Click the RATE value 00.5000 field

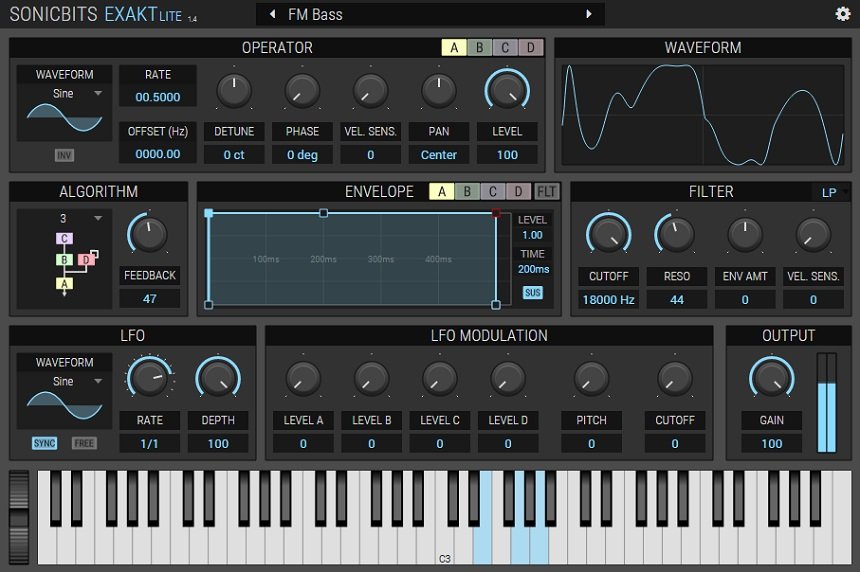(x=158, y=97)
